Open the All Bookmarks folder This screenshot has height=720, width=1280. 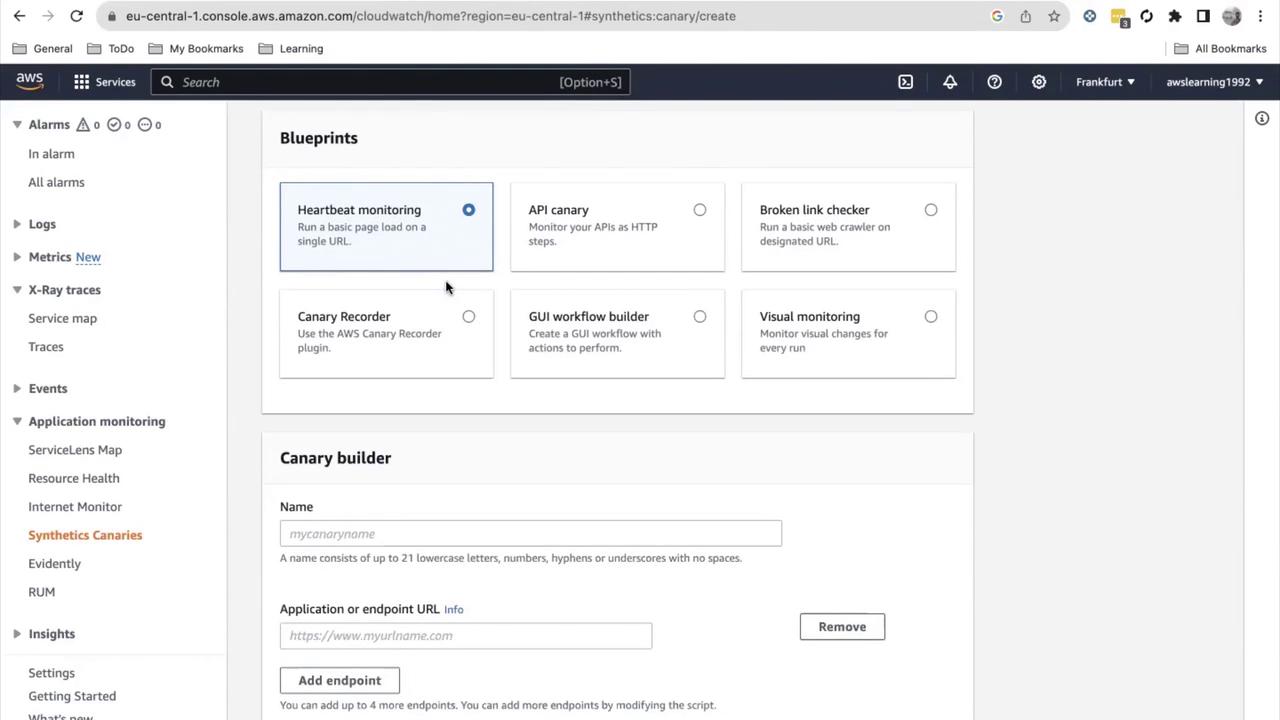[x=1220, y=48]
